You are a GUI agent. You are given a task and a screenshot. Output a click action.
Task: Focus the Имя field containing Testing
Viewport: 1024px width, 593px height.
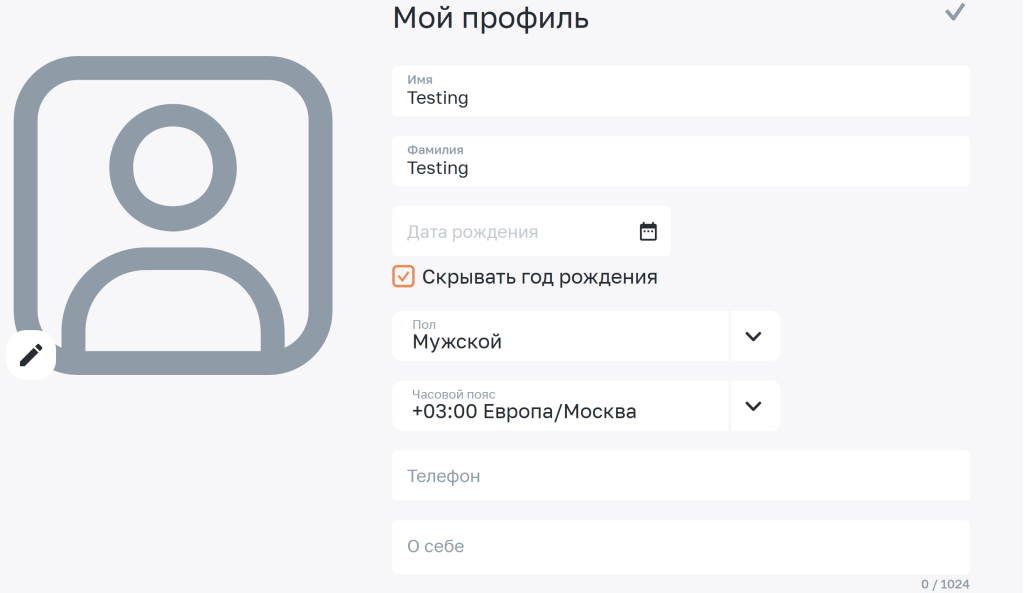point(680,91)
